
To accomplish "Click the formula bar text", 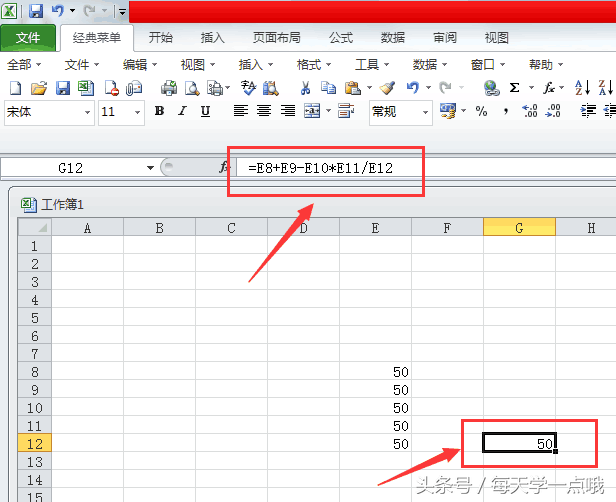I will point(321,168).
